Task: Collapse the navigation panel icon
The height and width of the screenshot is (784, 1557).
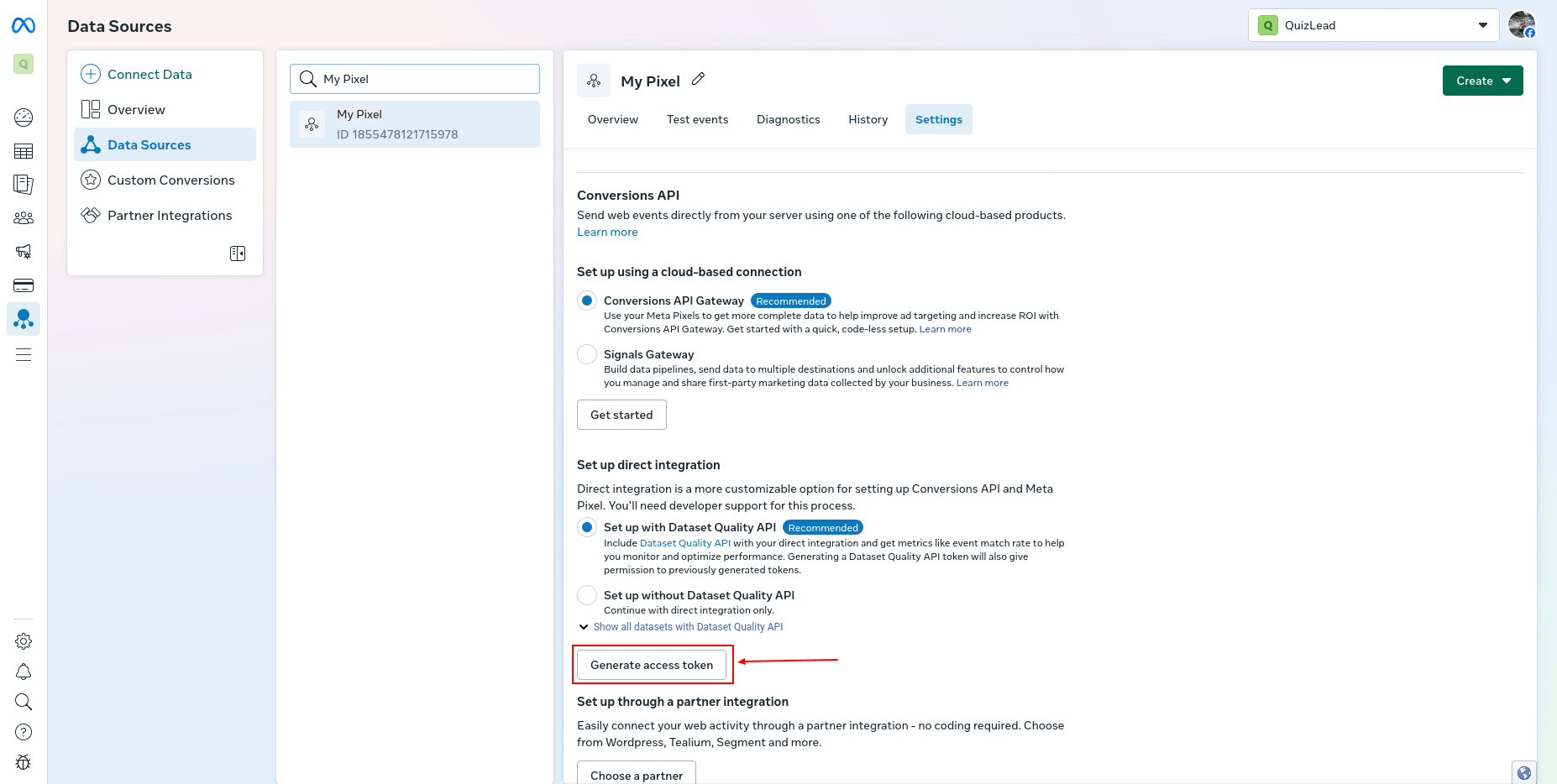Action: point(238,253)
